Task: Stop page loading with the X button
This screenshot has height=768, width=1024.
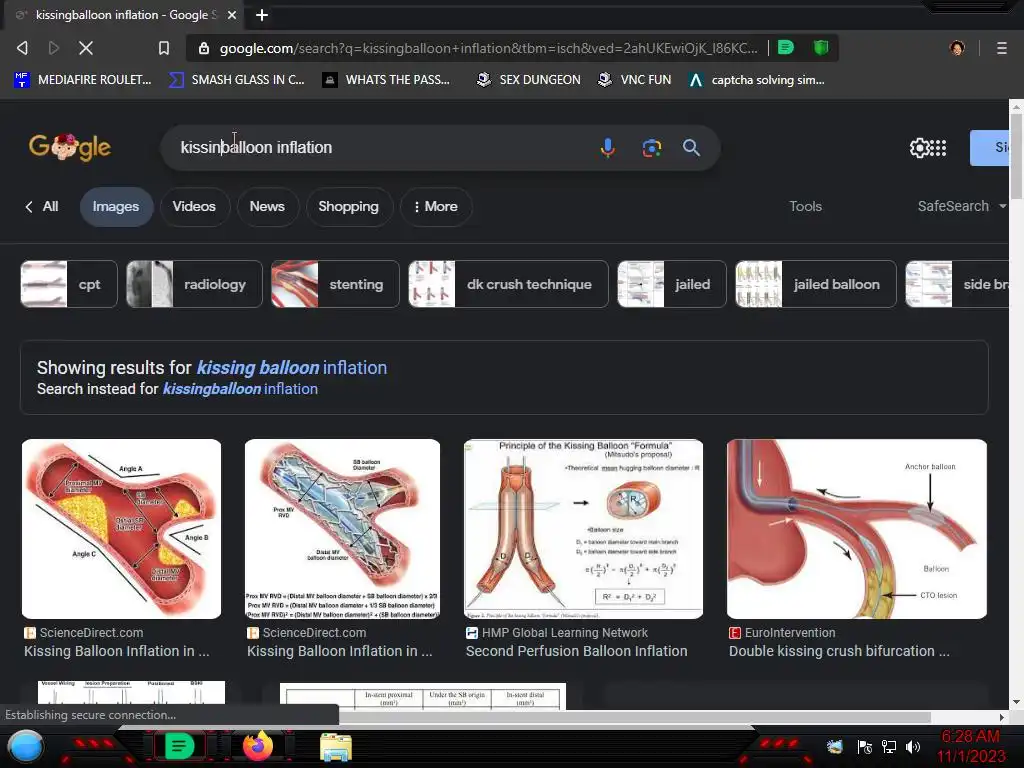Action: click(x=86, y=48)
